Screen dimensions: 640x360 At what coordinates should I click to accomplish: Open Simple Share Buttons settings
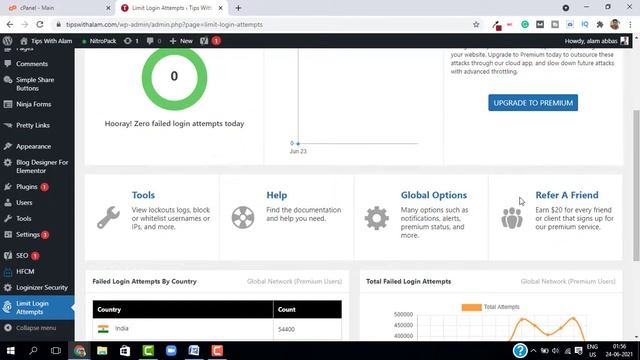(x=35, y=84)
